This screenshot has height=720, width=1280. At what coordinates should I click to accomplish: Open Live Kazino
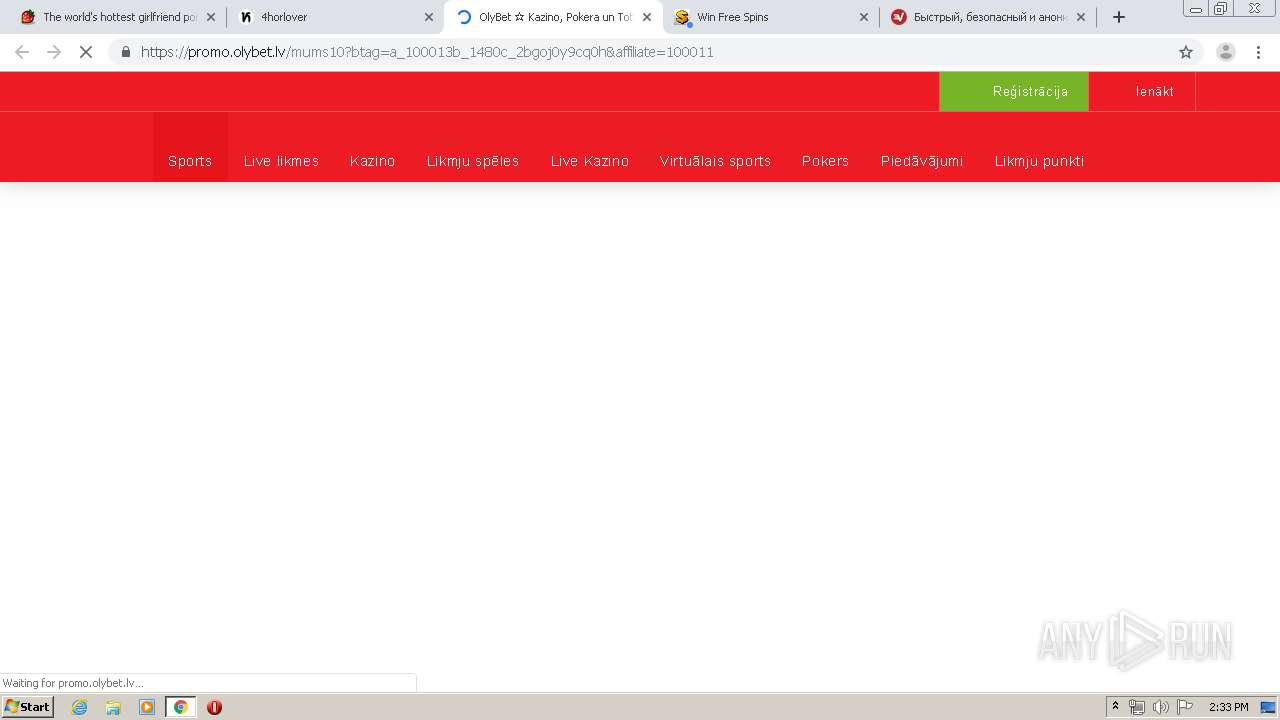590,161
